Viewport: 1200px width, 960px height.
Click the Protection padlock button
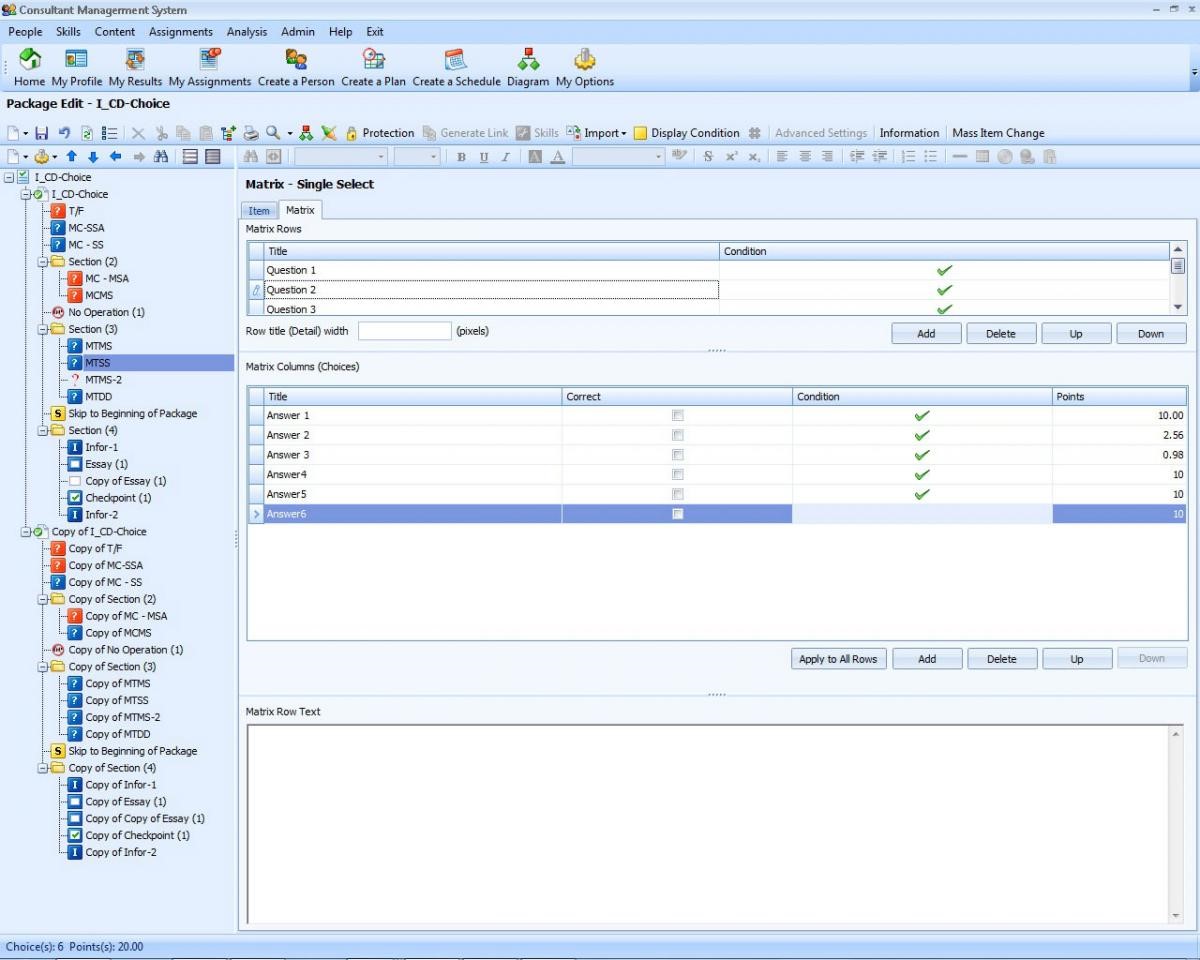click(379, 133)
